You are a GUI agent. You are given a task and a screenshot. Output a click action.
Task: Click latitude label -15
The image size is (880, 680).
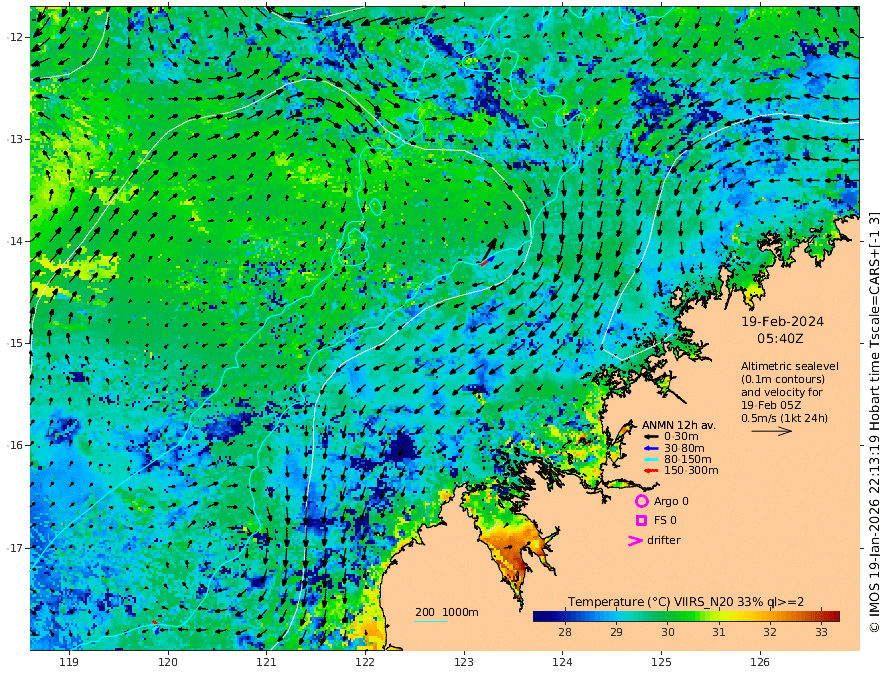pyautogui.click(x=15, y=343)
